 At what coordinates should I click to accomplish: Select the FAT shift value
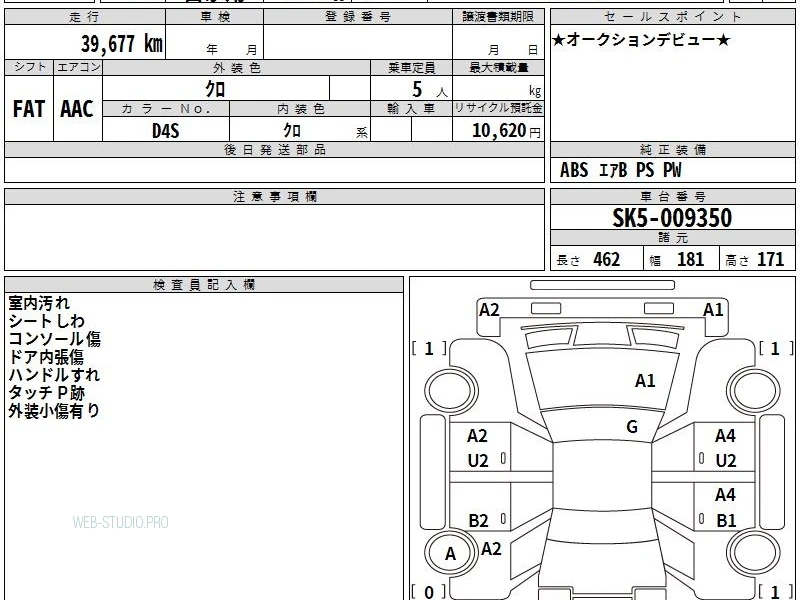click(x=29, y=109)
